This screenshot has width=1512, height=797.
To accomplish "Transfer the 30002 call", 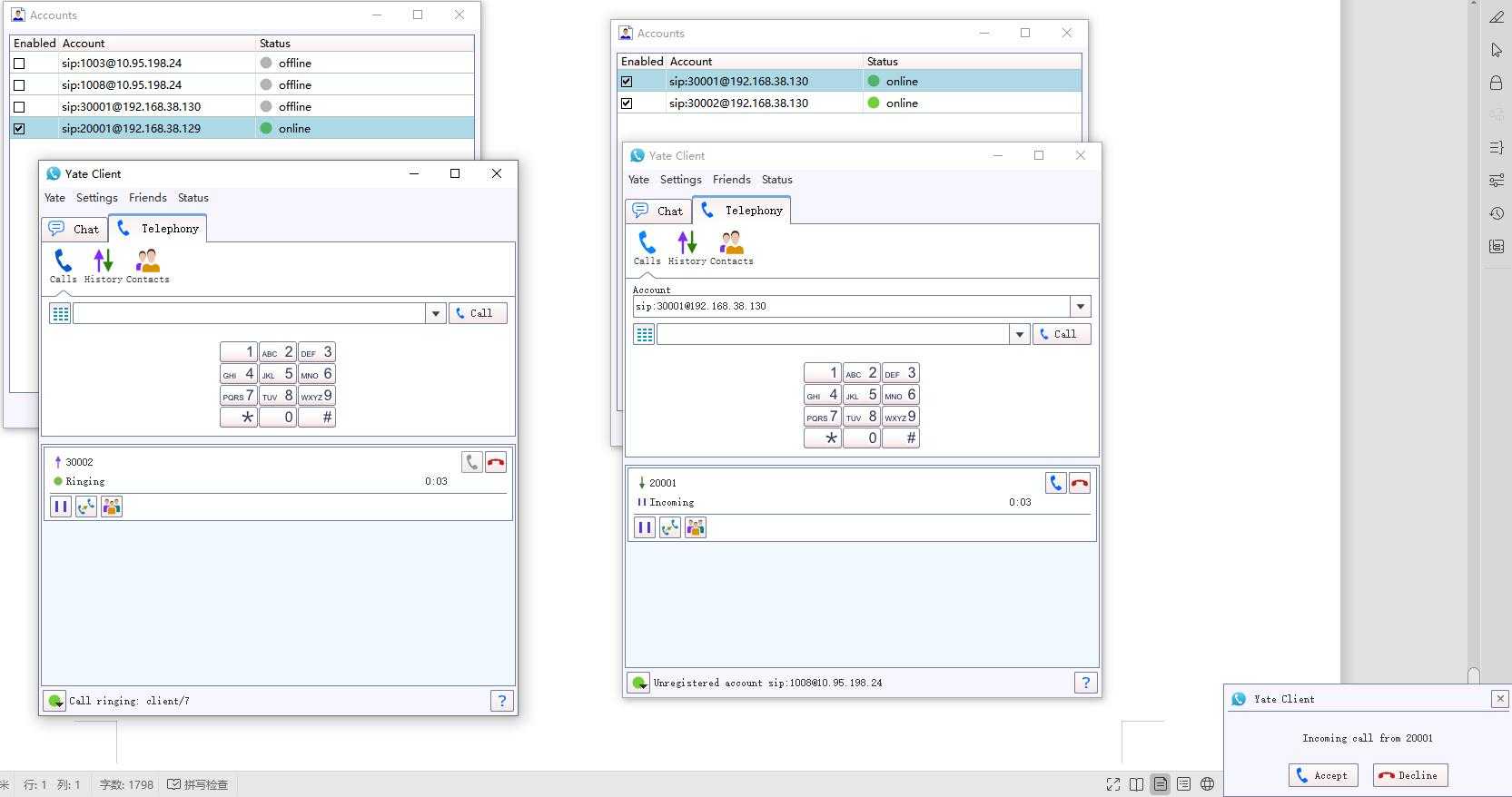I will (x=85, y=507).
